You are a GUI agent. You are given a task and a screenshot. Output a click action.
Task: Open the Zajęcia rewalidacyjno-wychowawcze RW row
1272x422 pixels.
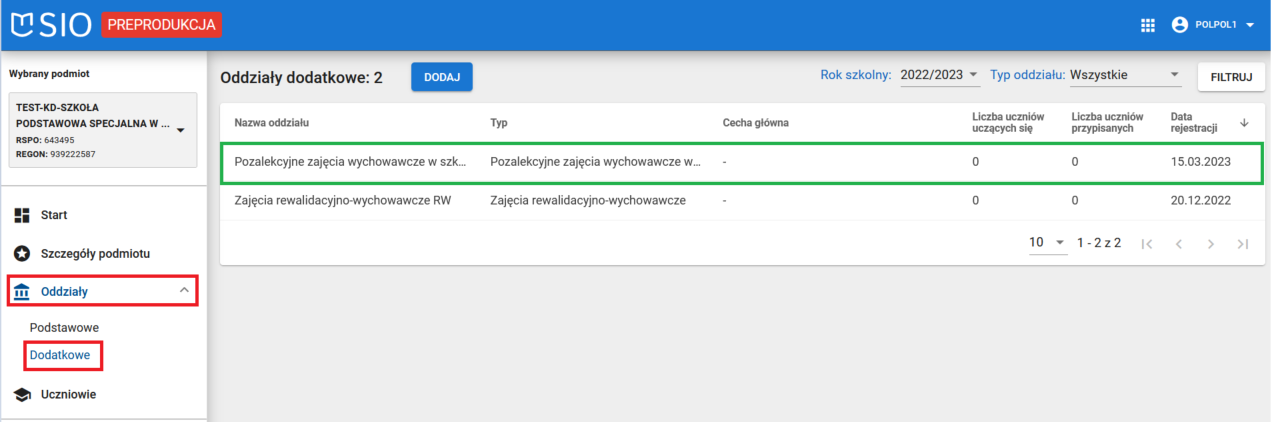click(342, 200)
